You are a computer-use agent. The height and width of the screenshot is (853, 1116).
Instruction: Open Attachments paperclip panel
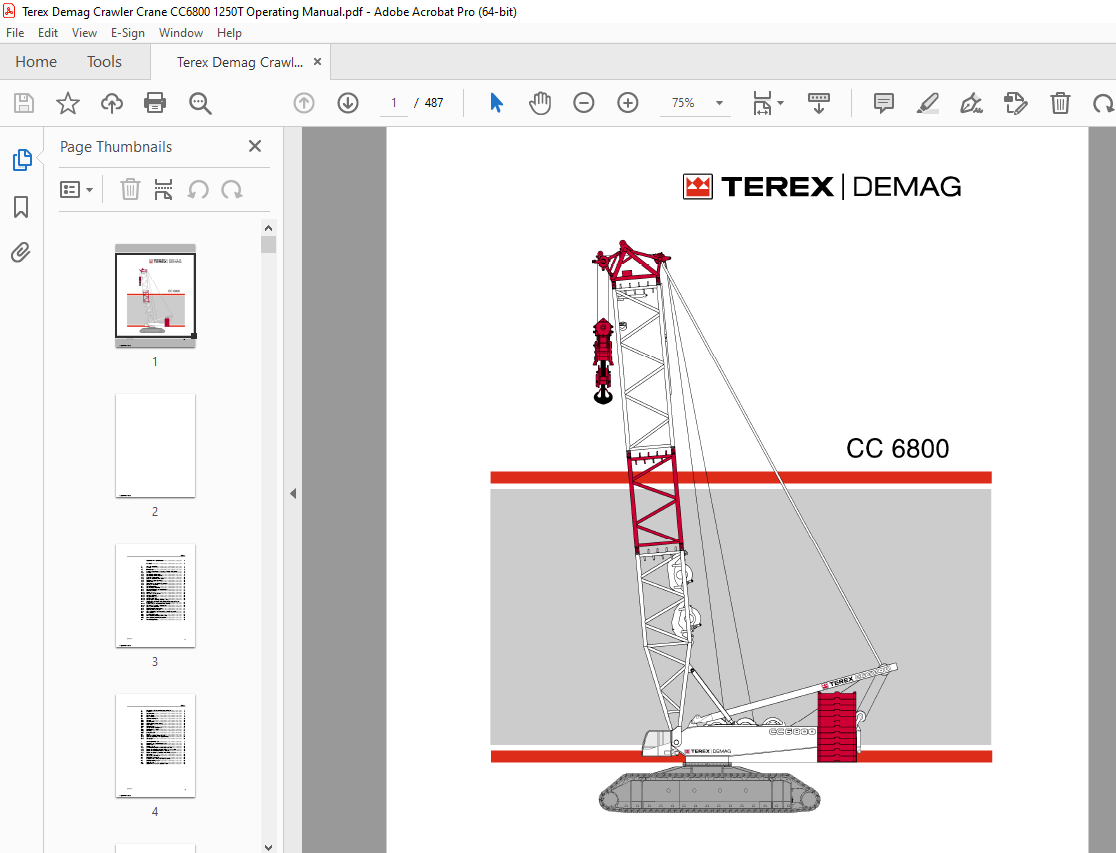(21, 253)
